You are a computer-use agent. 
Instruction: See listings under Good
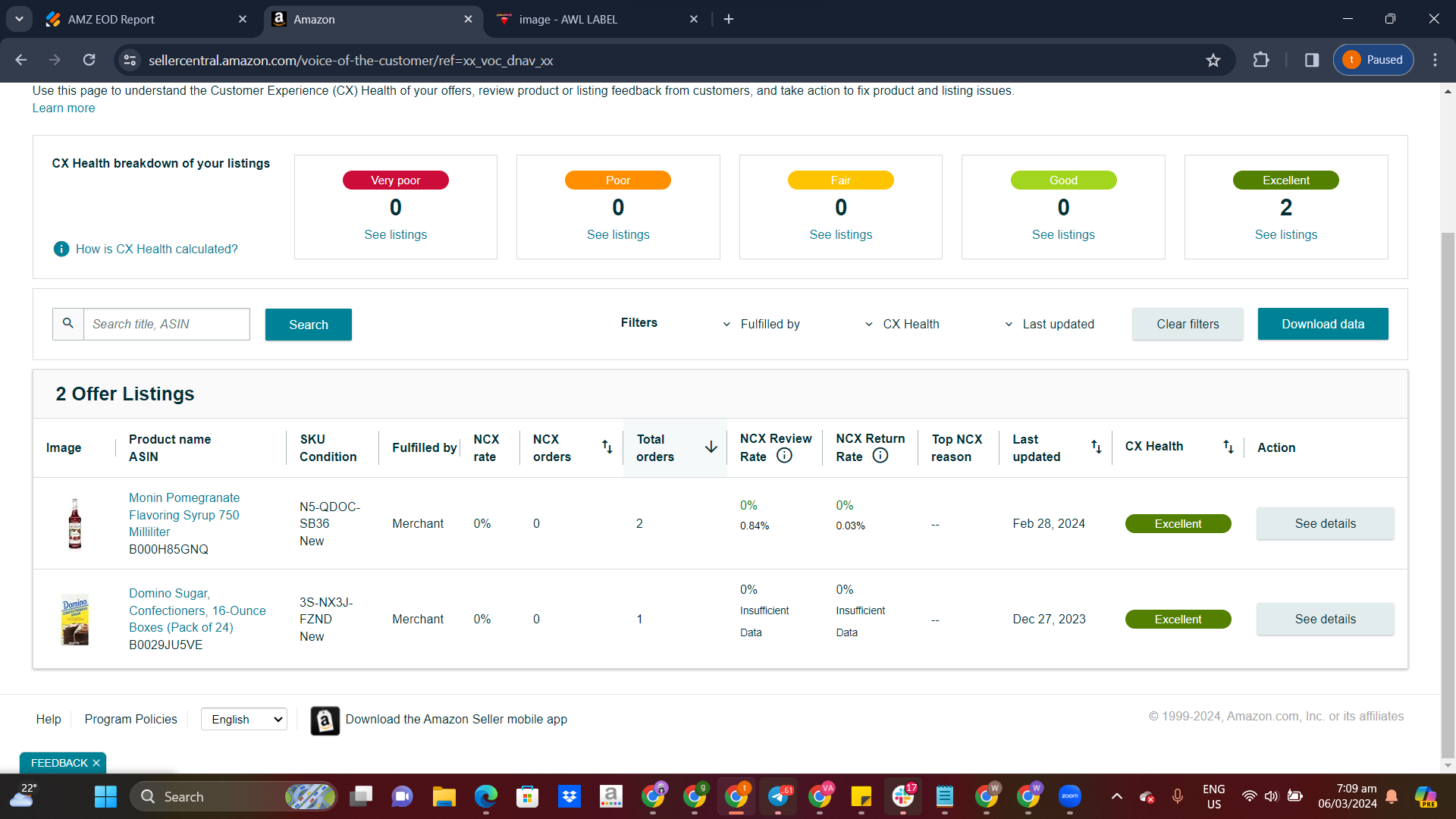1063,234
